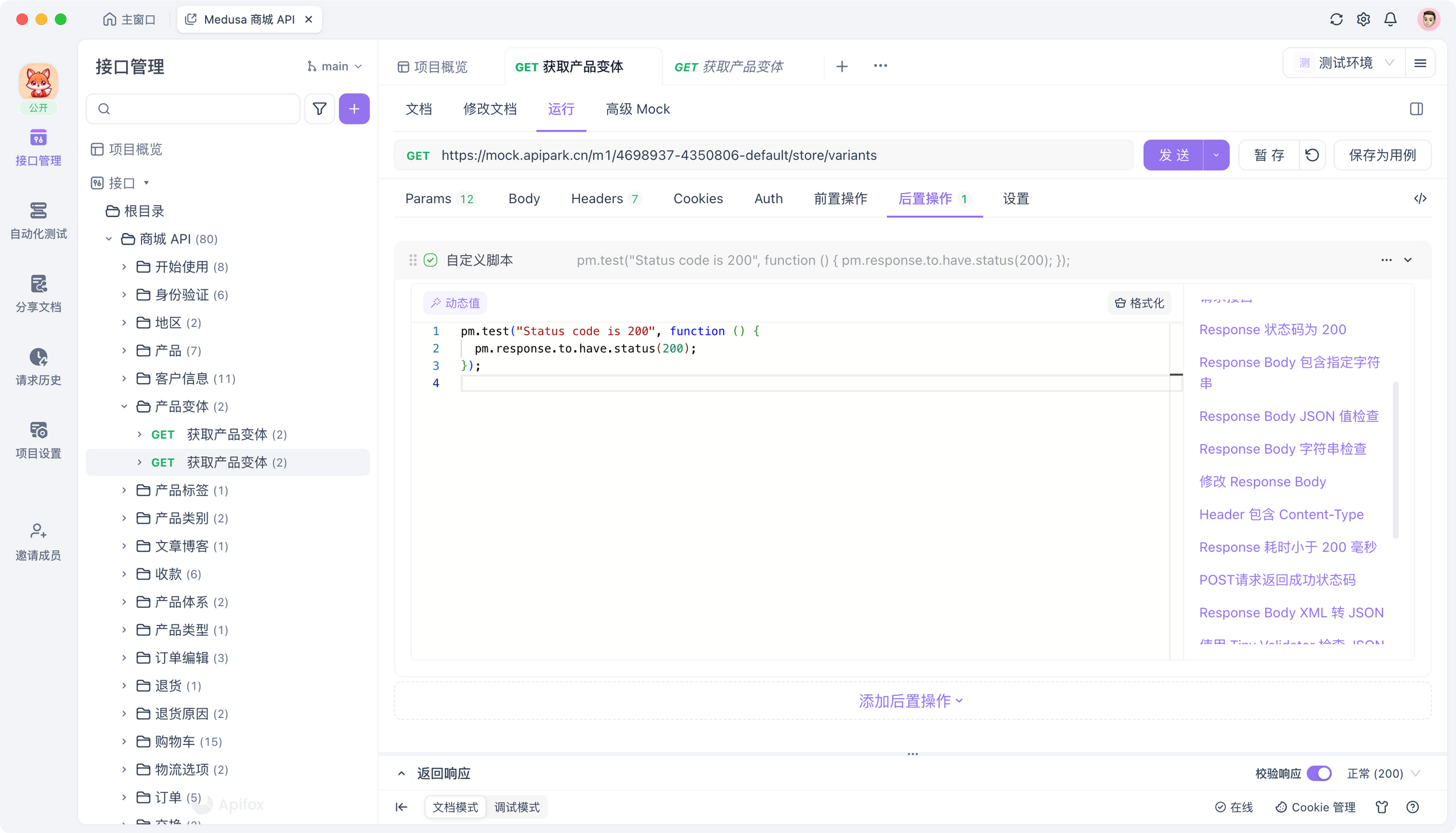Open the notifications bell

1390,19
